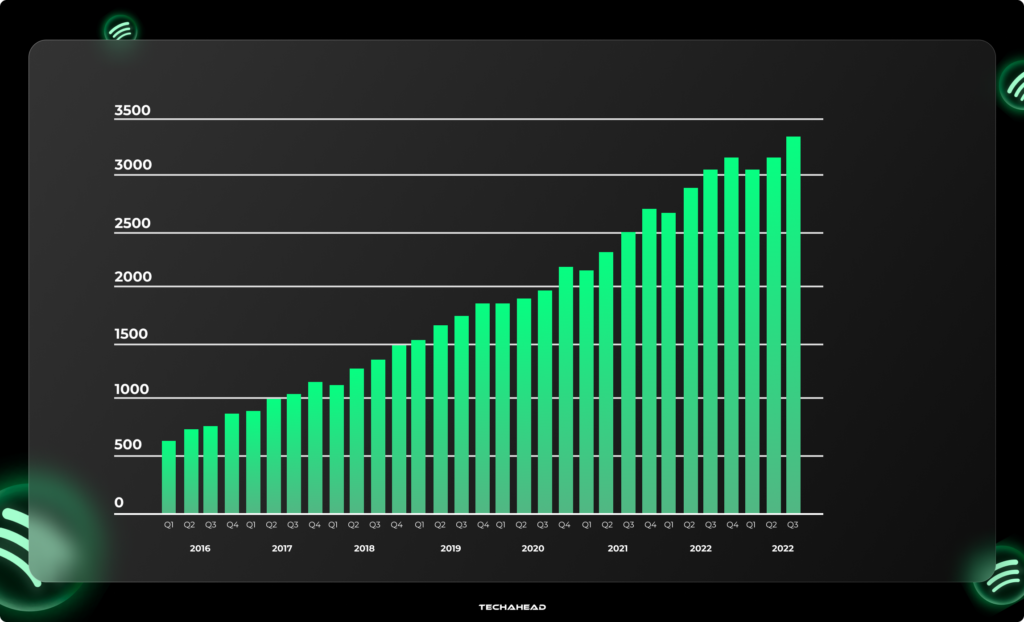The height and width of the screenshot is (622, 1024).
Task: Select the 2500 y-axis label
Action: click(133, 223)
